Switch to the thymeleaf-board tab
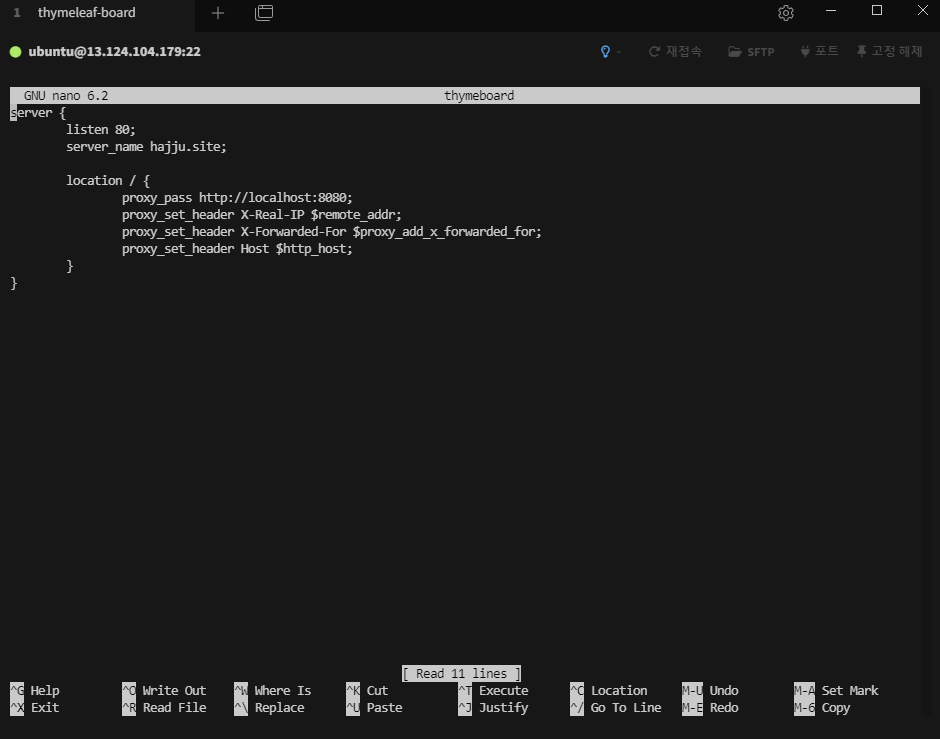This screenshot has width=940, height=739. point(86,13)
